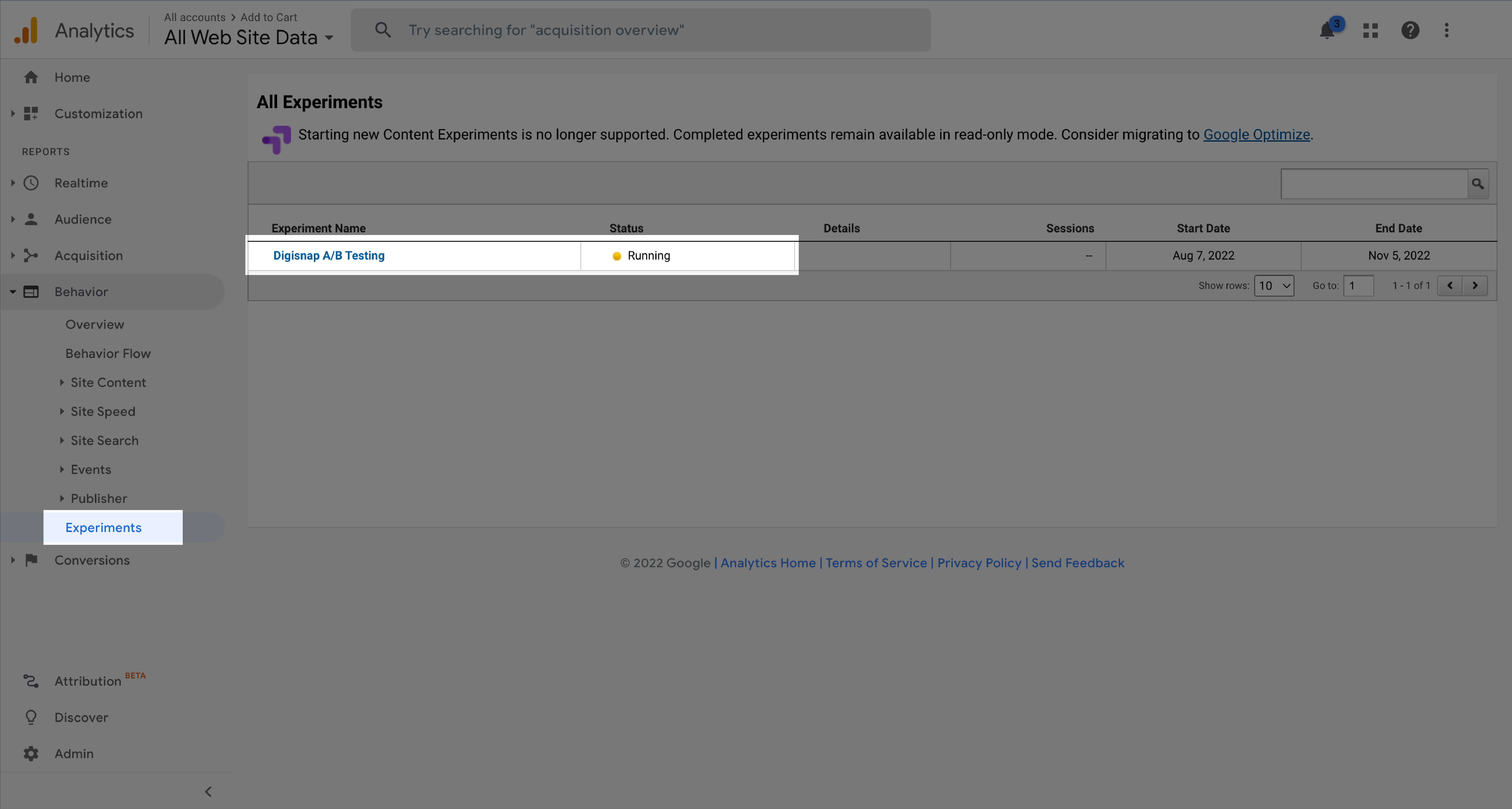Click the Behavior window icon
Viewport: 1512px width, 809px height.
31,292
